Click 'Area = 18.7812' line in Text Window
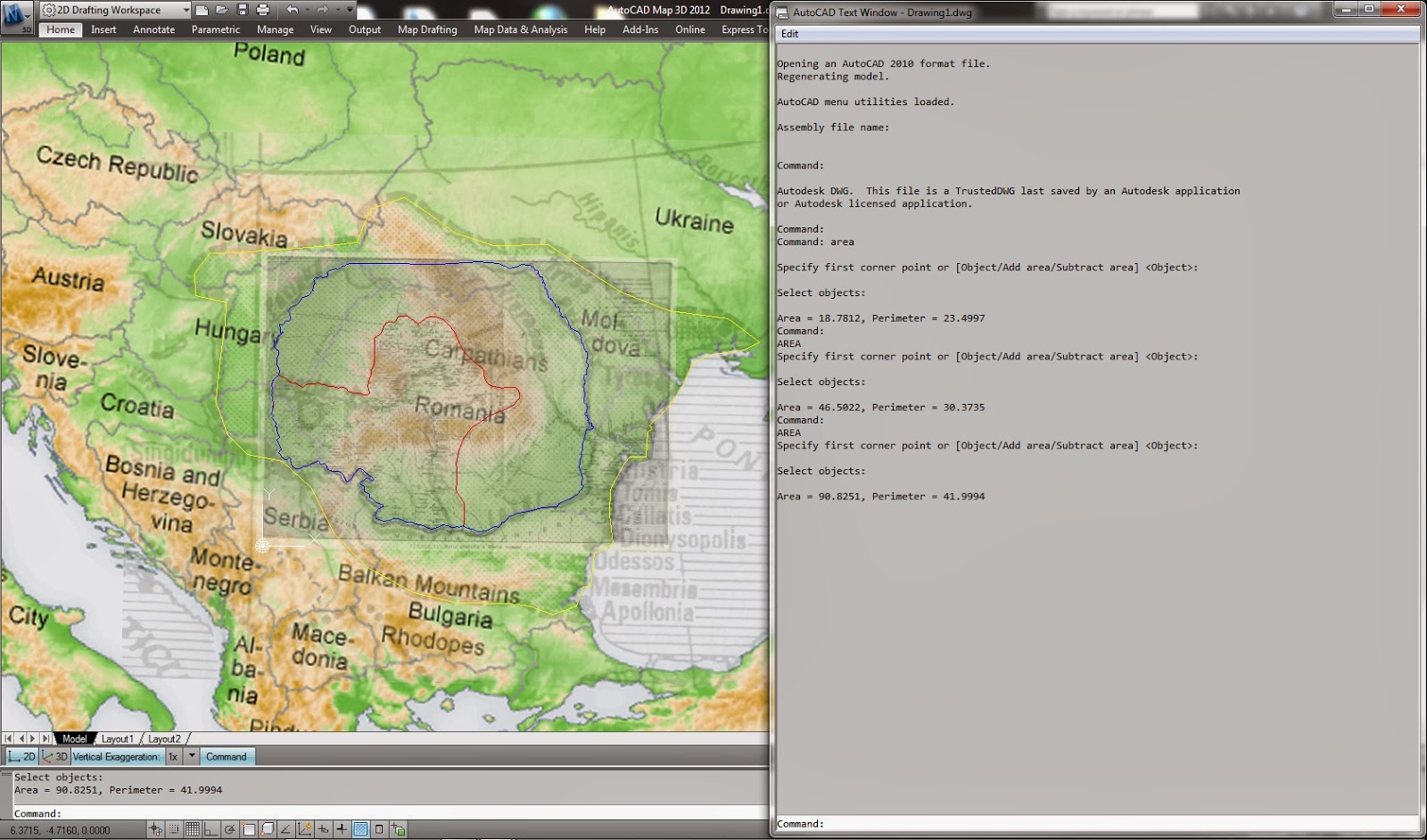 [x=881, y=318]
